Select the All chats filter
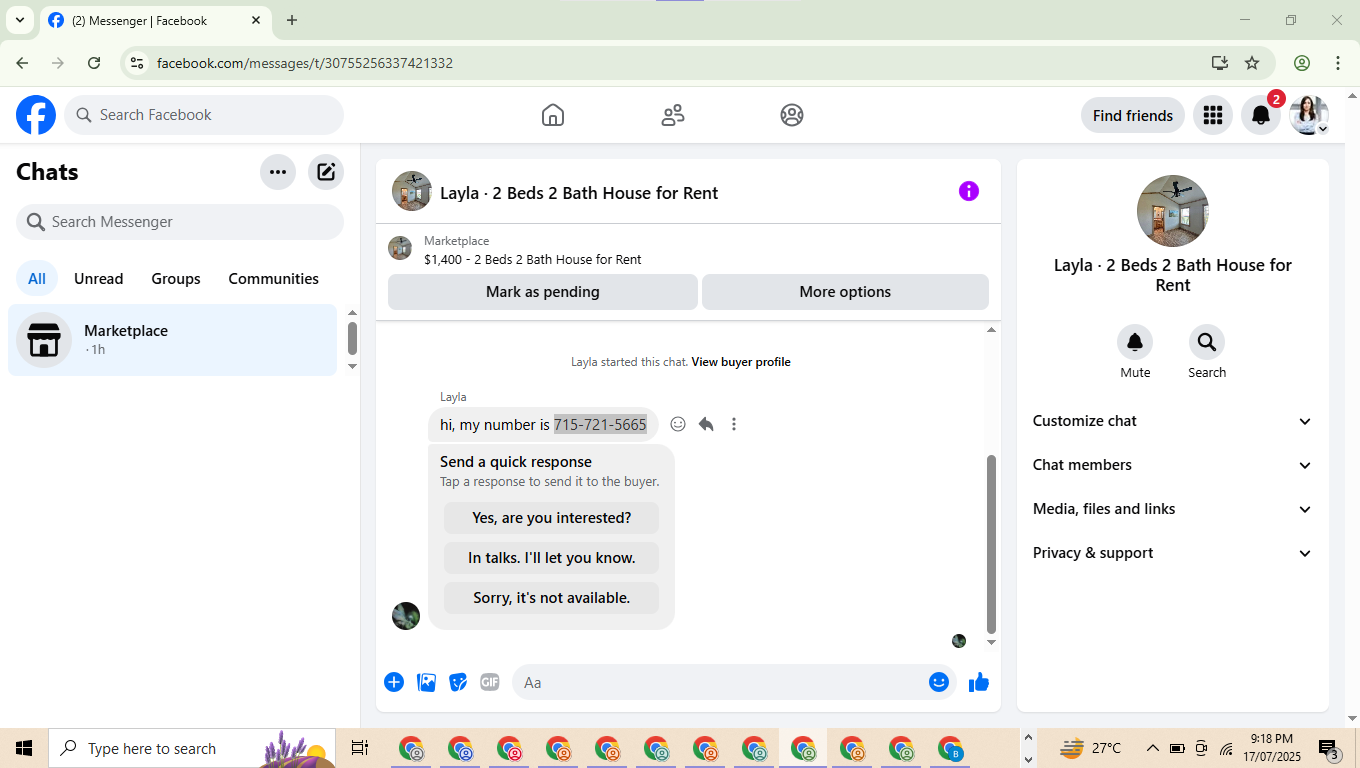This screenshot has height=768, width=1360. [x=37, y=279]
